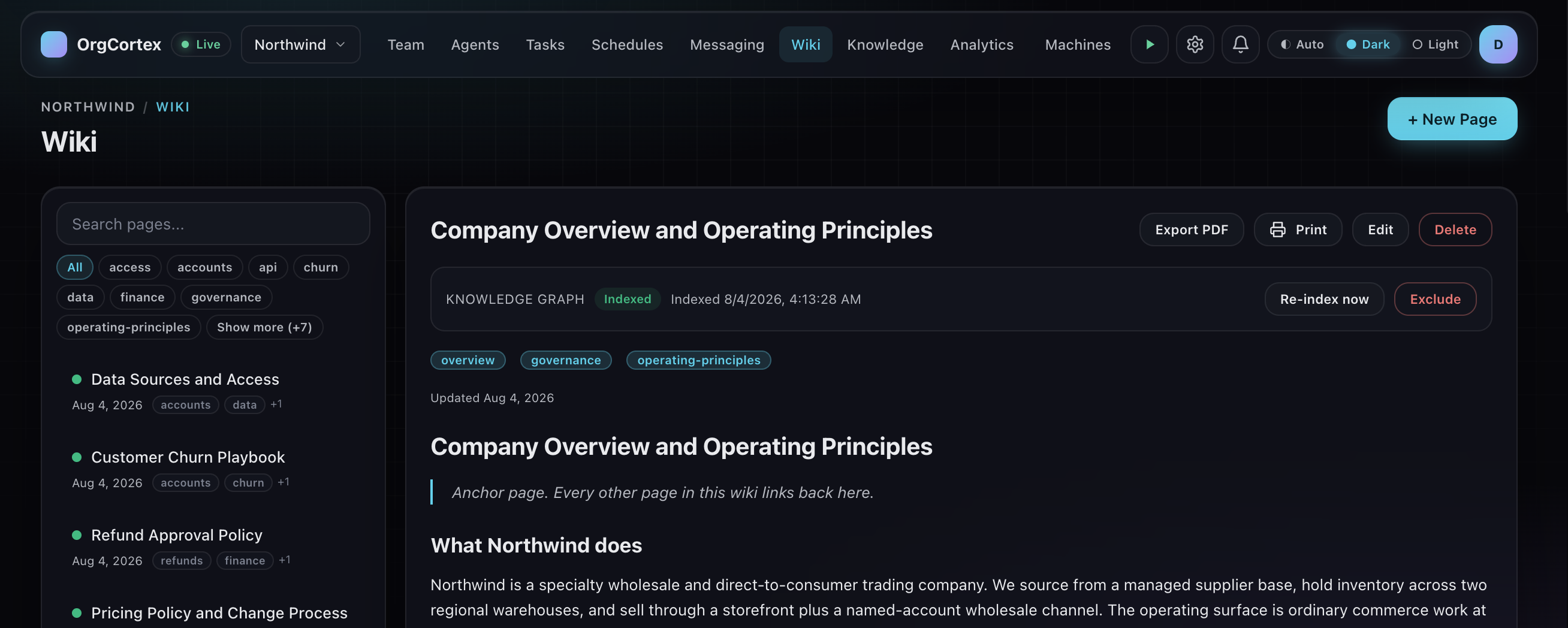Filter pages by churn tag chip
The image size is (1568, 628).
click(x=321, y=267)
